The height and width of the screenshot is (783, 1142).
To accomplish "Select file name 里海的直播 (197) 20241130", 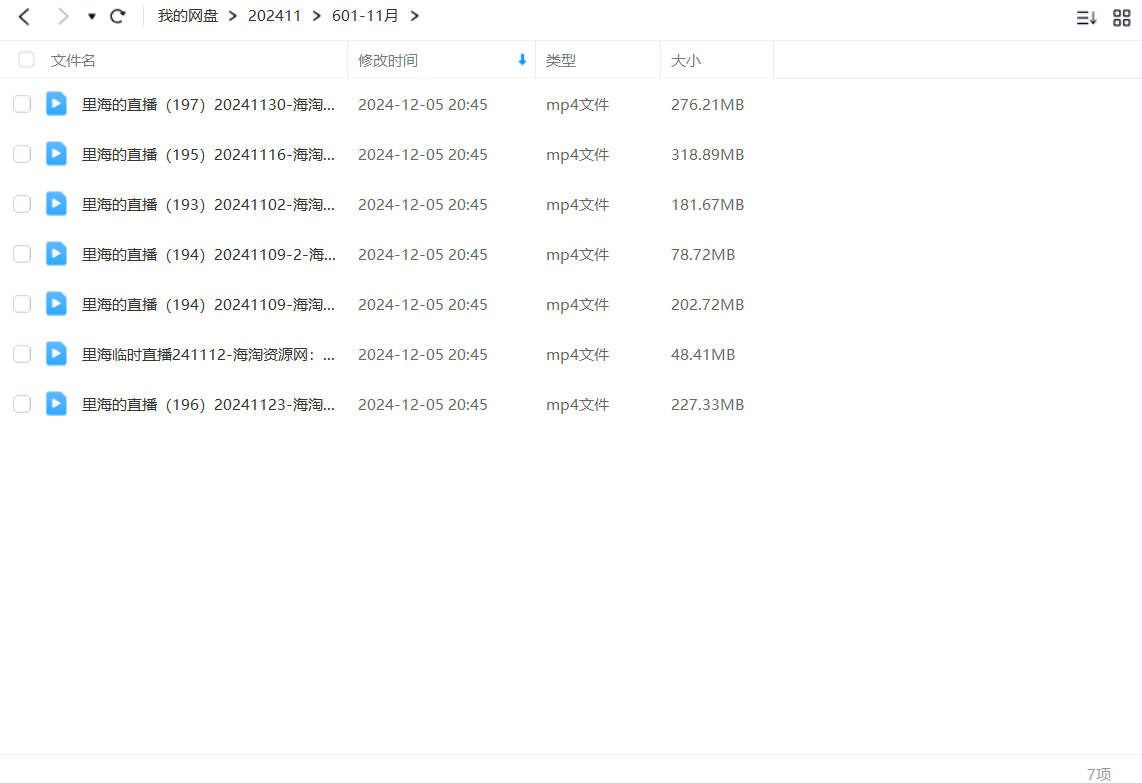I will coord(208,105).
